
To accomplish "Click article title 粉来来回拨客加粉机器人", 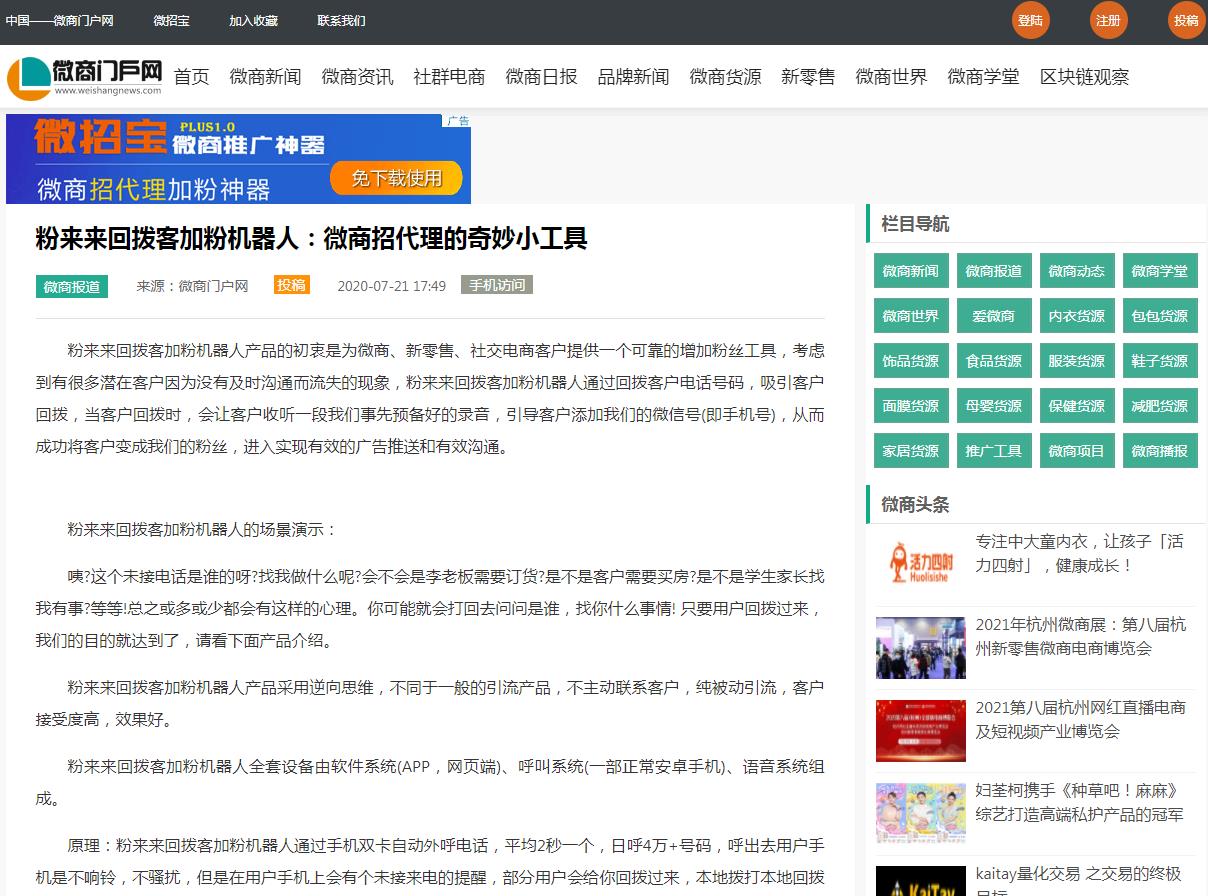I will coord(311,238).
